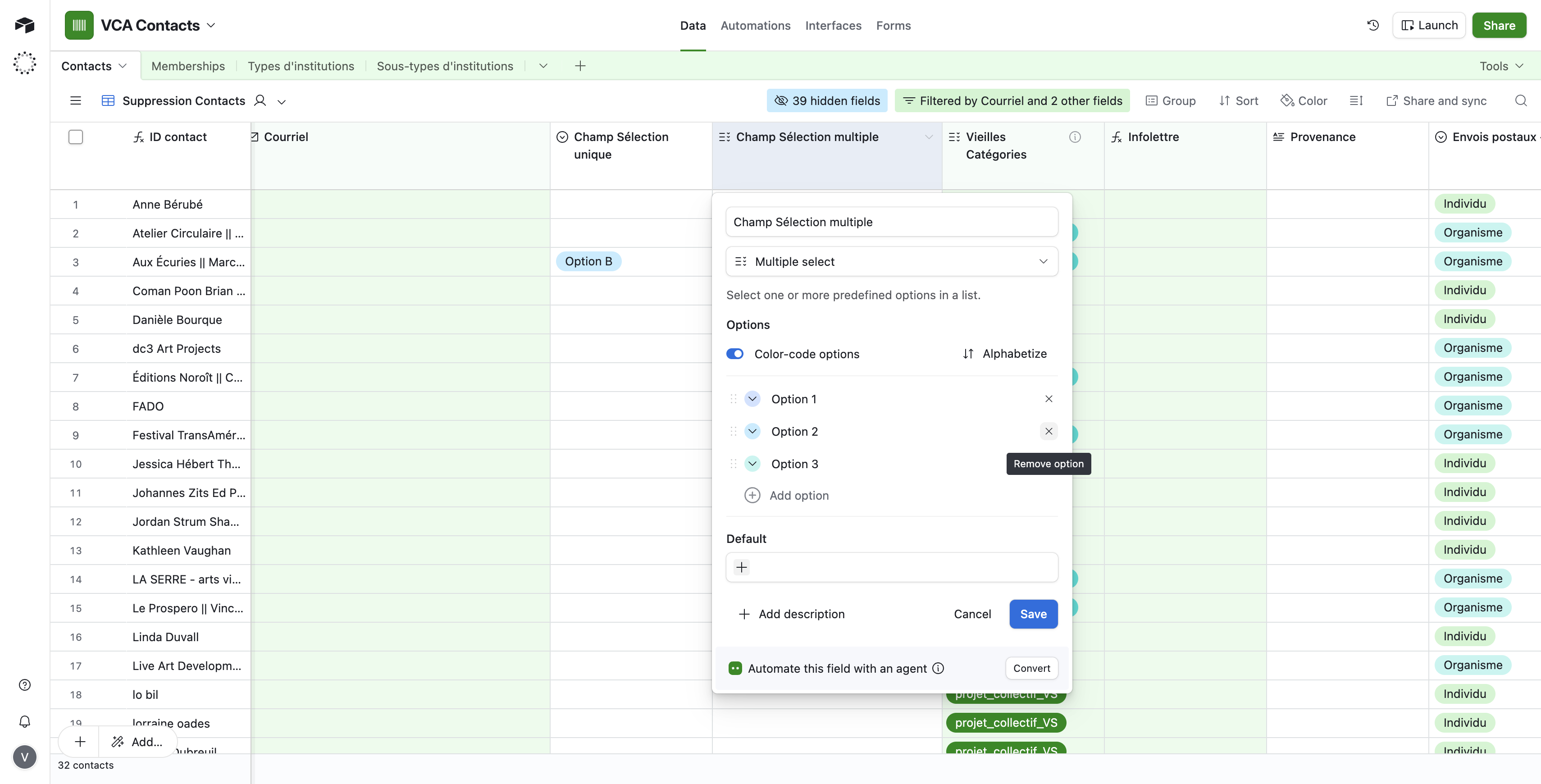Open the Automations tab

[755, 25]
